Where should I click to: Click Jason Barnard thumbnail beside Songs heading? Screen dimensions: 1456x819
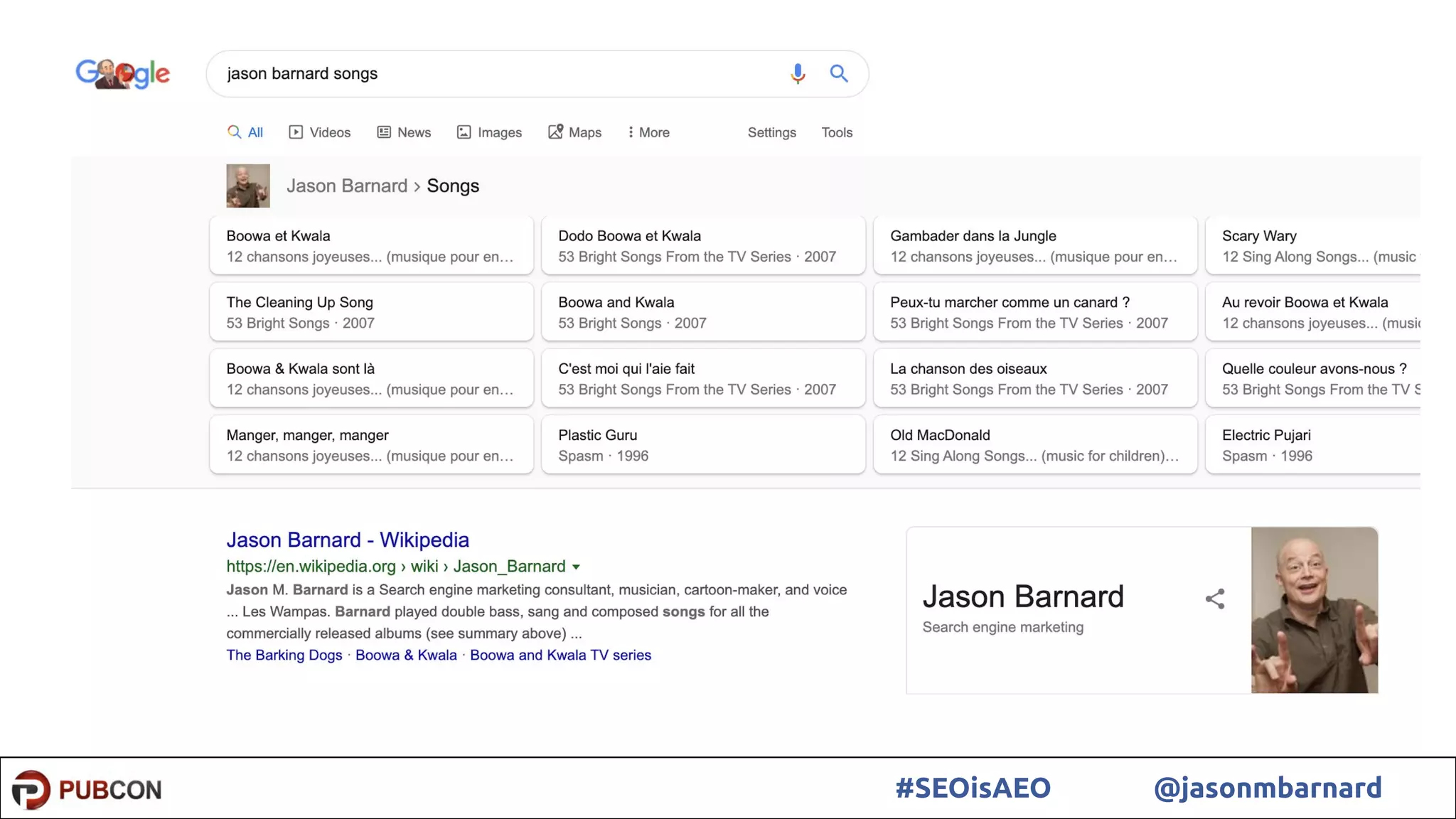(248, 186)
